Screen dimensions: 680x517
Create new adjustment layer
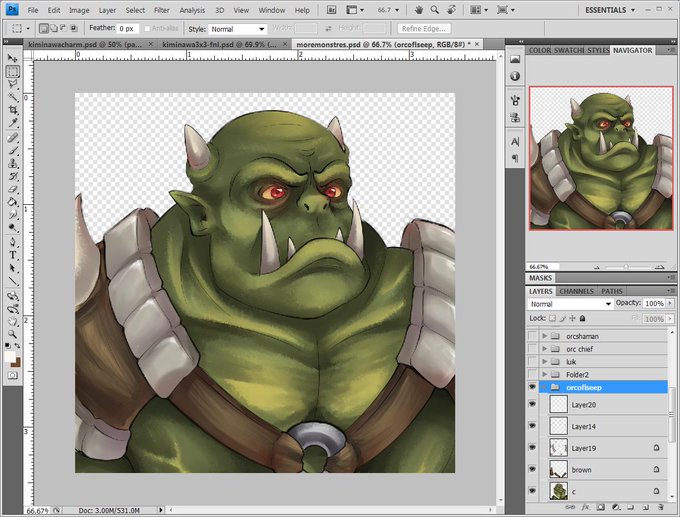(616, 507)
